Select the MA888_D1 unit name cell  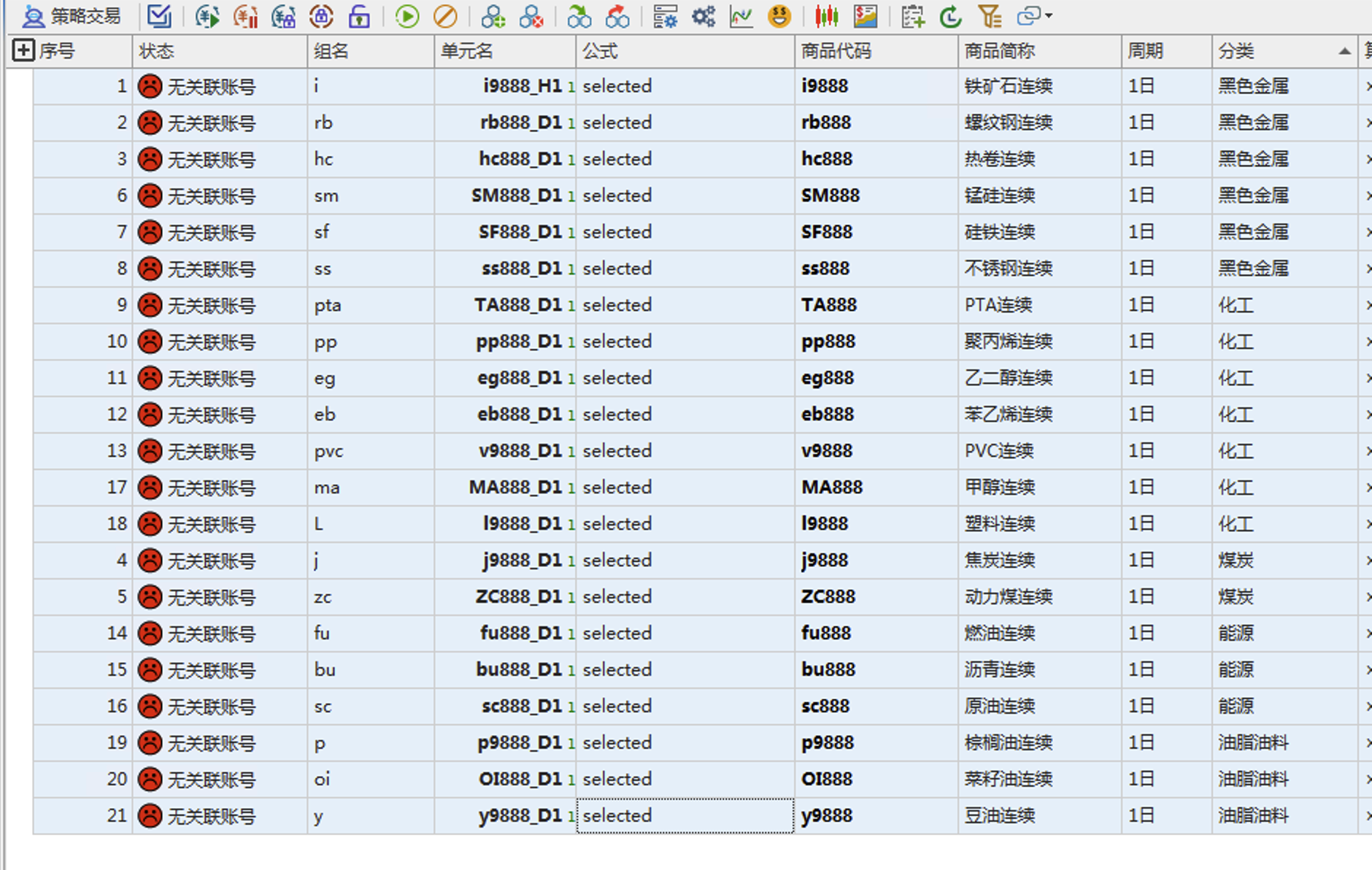tap(504, 488)
